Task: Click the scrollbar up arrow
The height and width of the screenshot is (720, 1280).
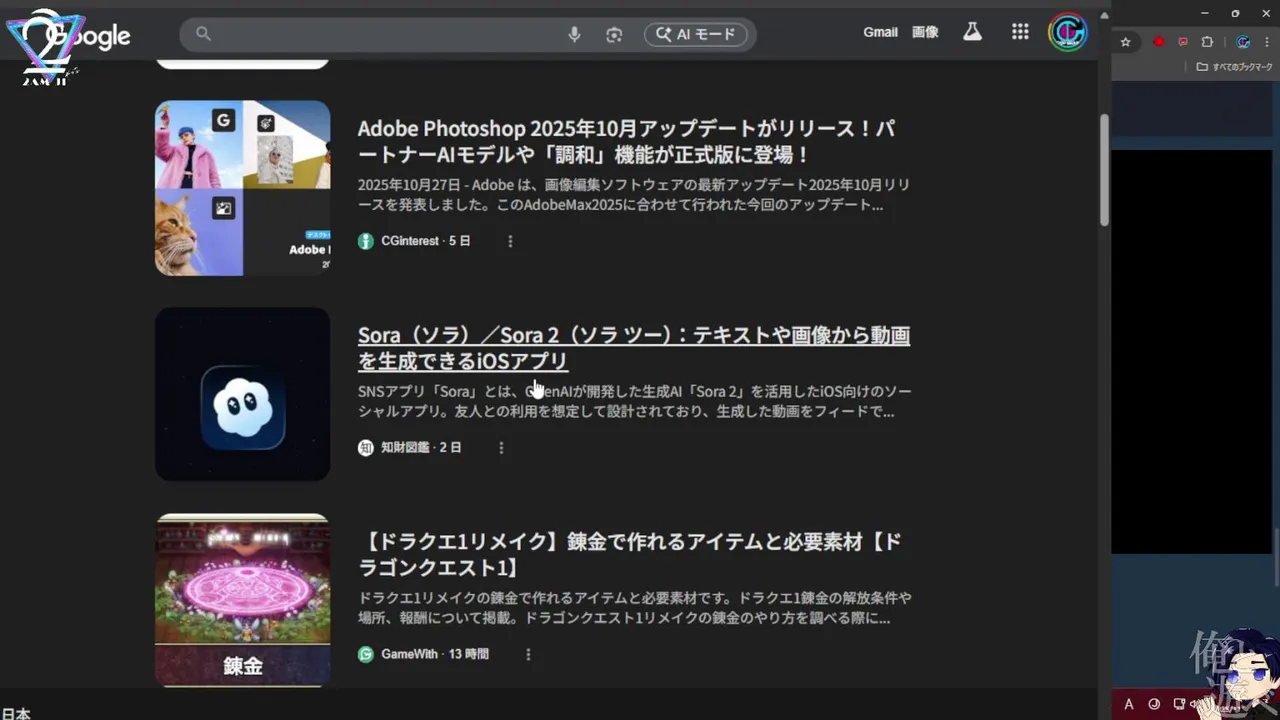Action: coord(1104,14)
